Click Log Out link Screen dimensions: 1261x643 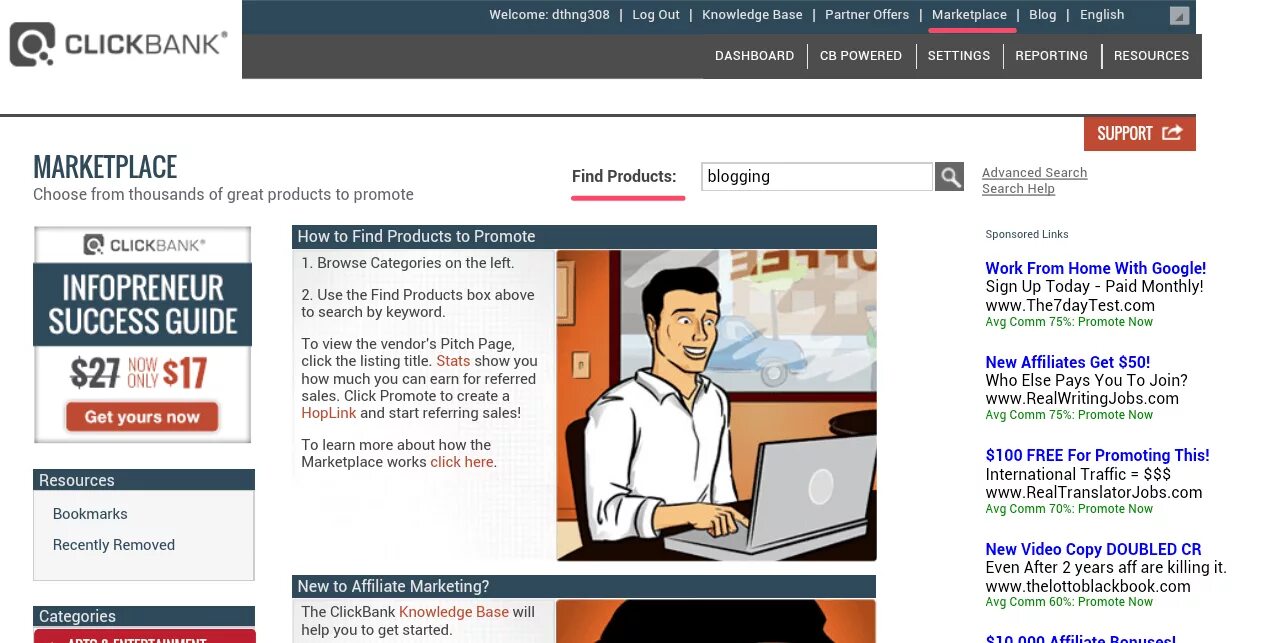[656, 15]
